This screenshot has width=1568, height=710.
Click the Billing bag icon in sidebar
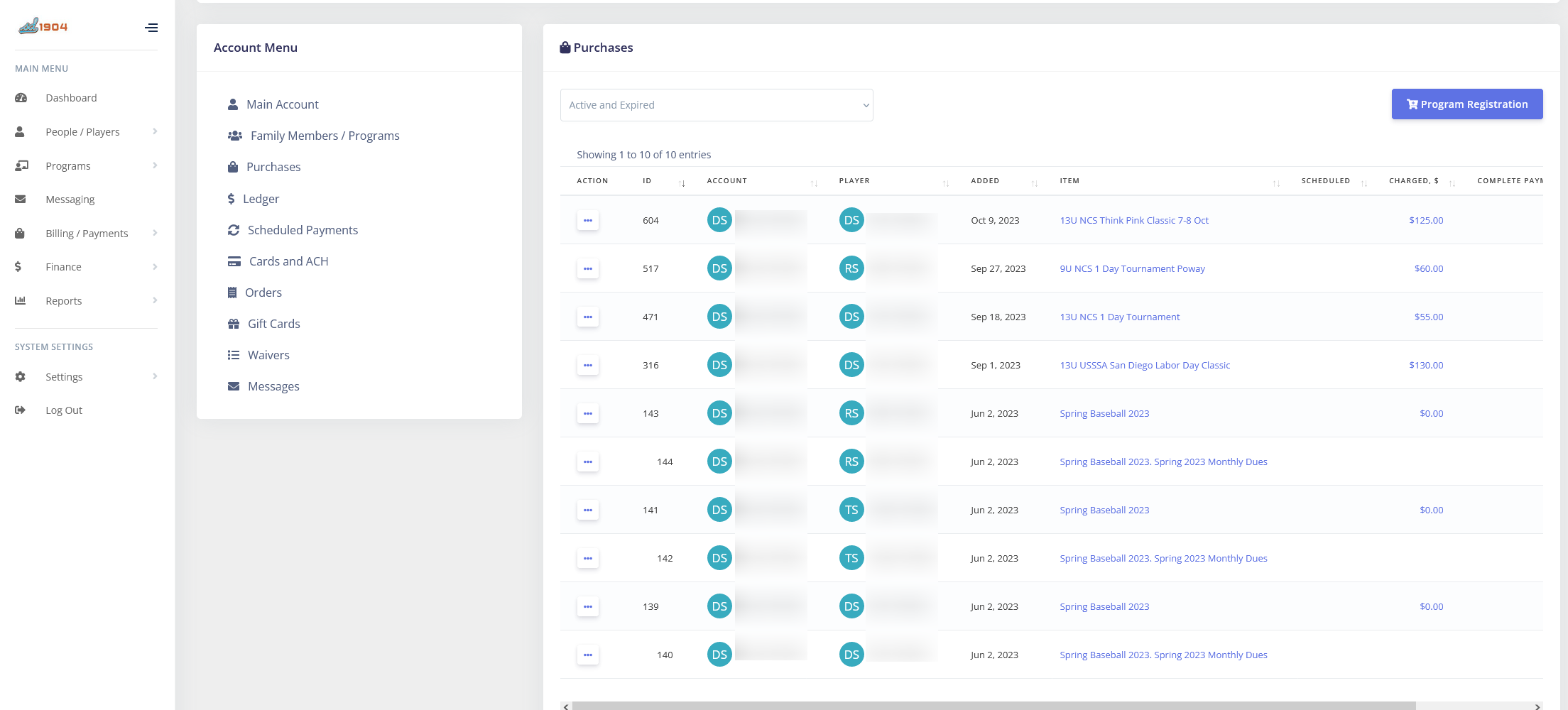(20, 233)
